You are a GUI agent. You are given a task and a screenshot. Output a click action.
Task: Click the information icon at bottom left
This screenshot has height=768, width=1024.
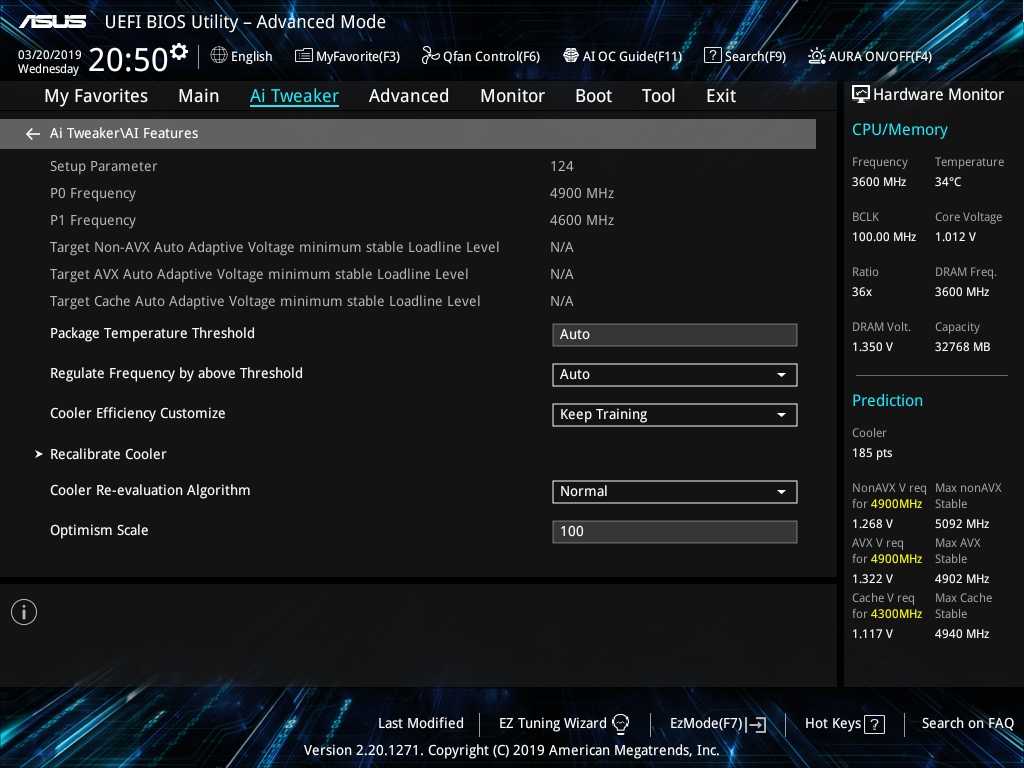(x=24, y=612)
